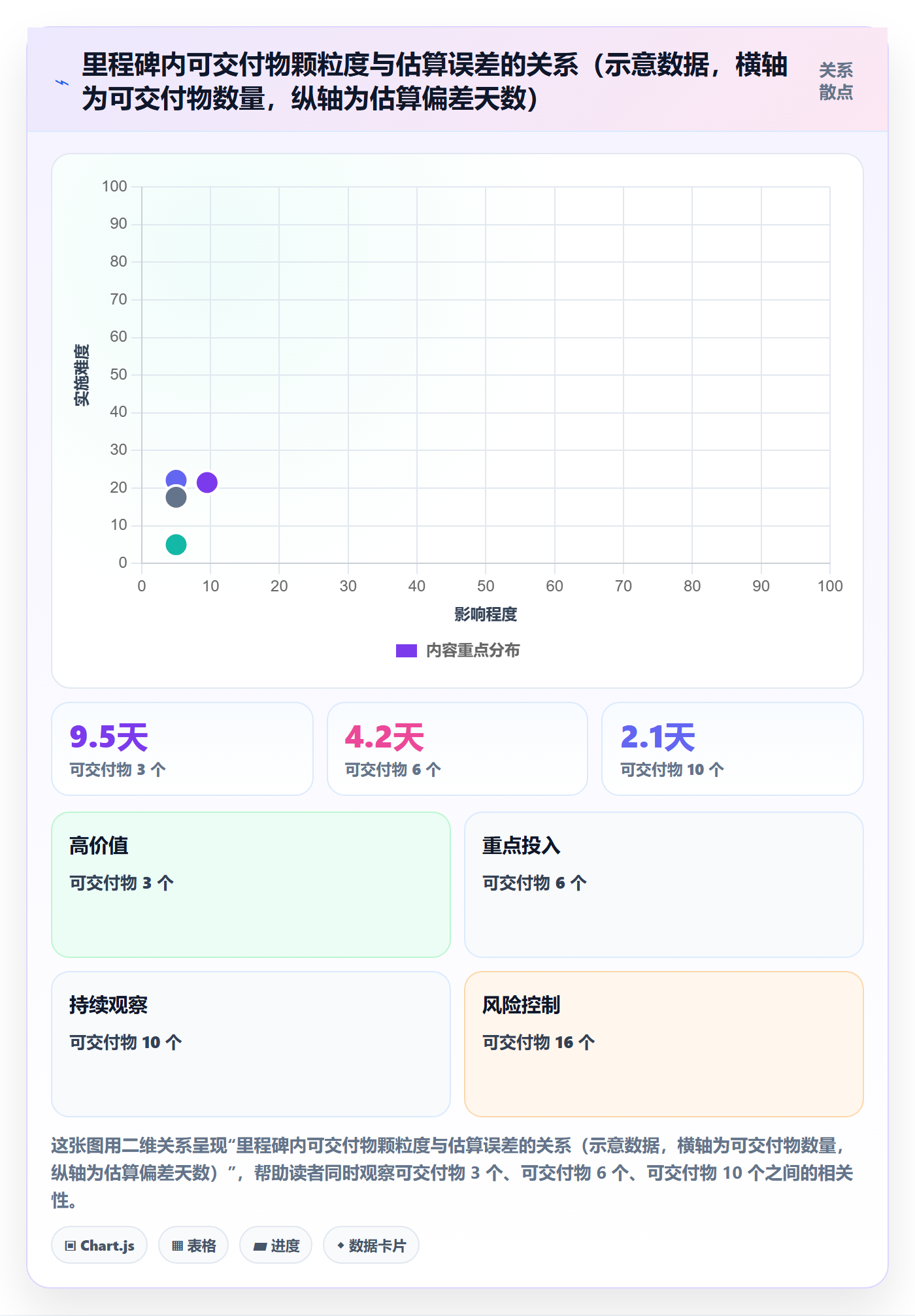Select the purple scatter data point
This screenshot has width=915, height=1316.
pyautogui.click(x=207, y=483)
